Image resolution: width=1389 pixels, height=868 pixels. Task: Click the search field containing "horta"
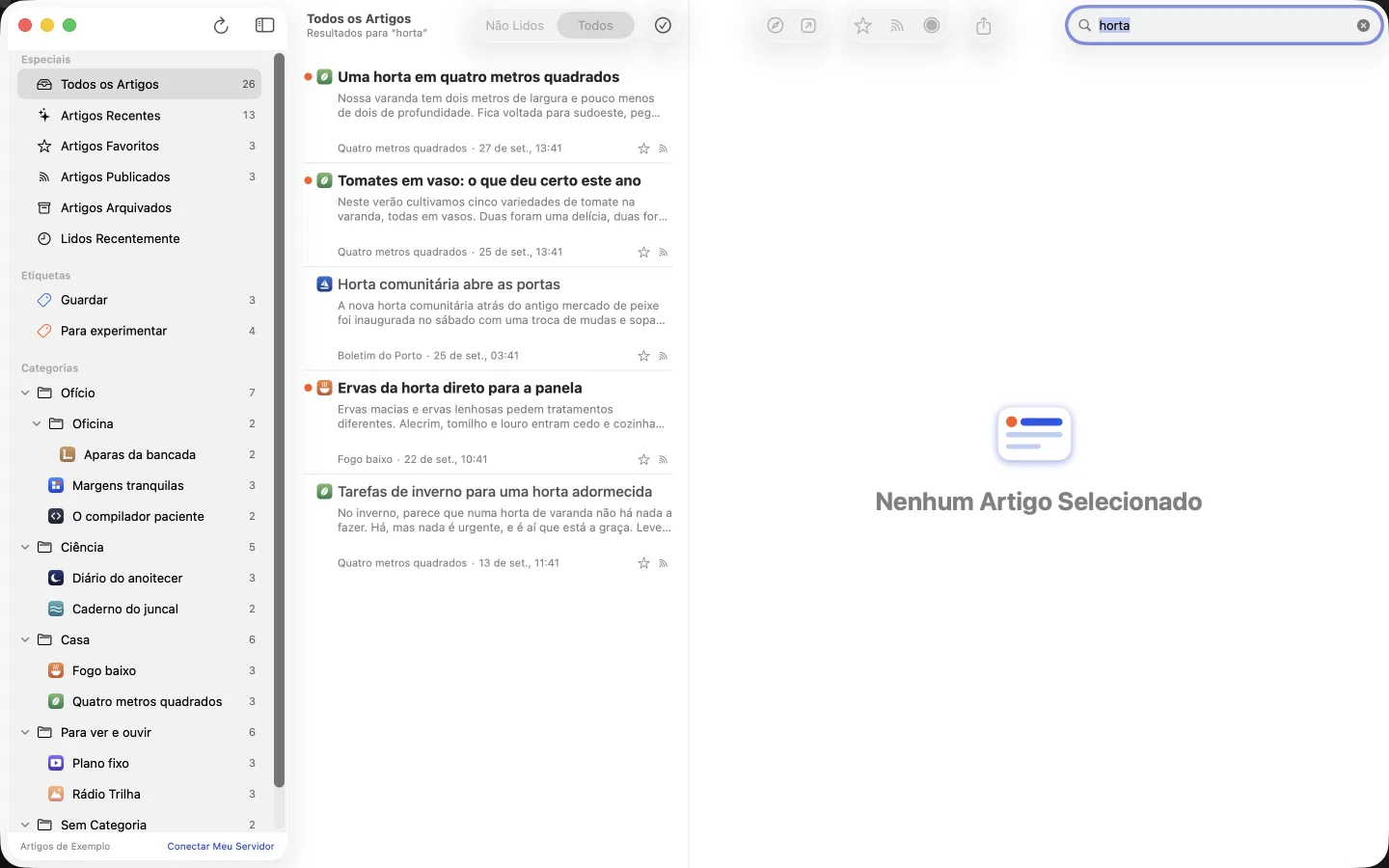[1225, 26]
